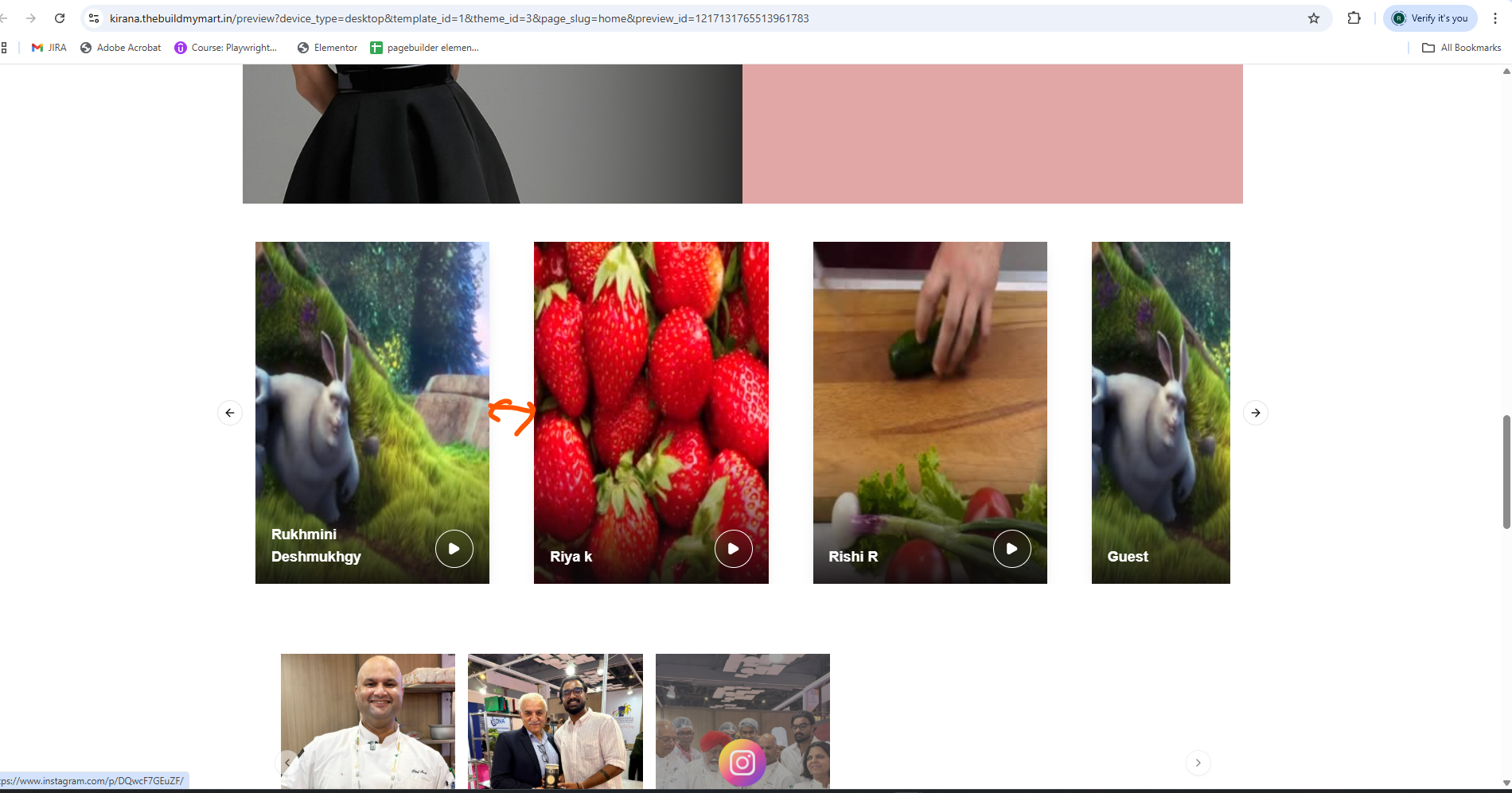Click the Verify it's you profile button
Viewport: 1512px width, 793px height.
coord(1430,18)
